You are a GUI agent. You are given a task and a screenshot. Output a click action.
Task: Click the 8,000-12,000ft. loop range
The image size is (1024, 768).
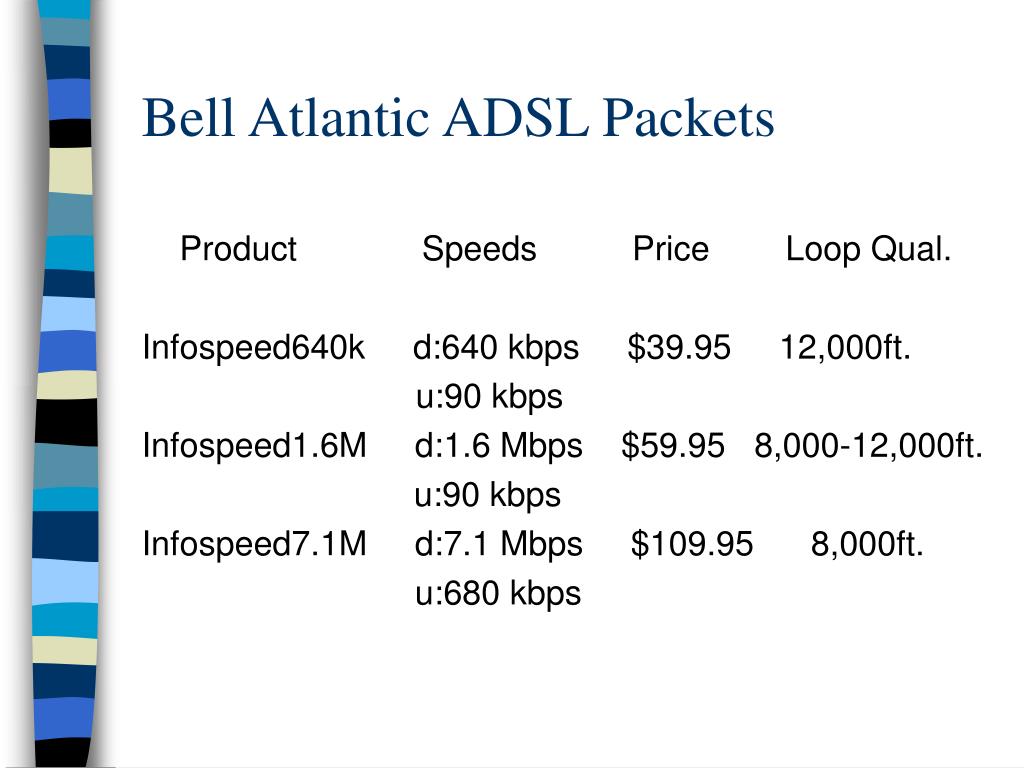pyautogui.click(x=869, y=447)
